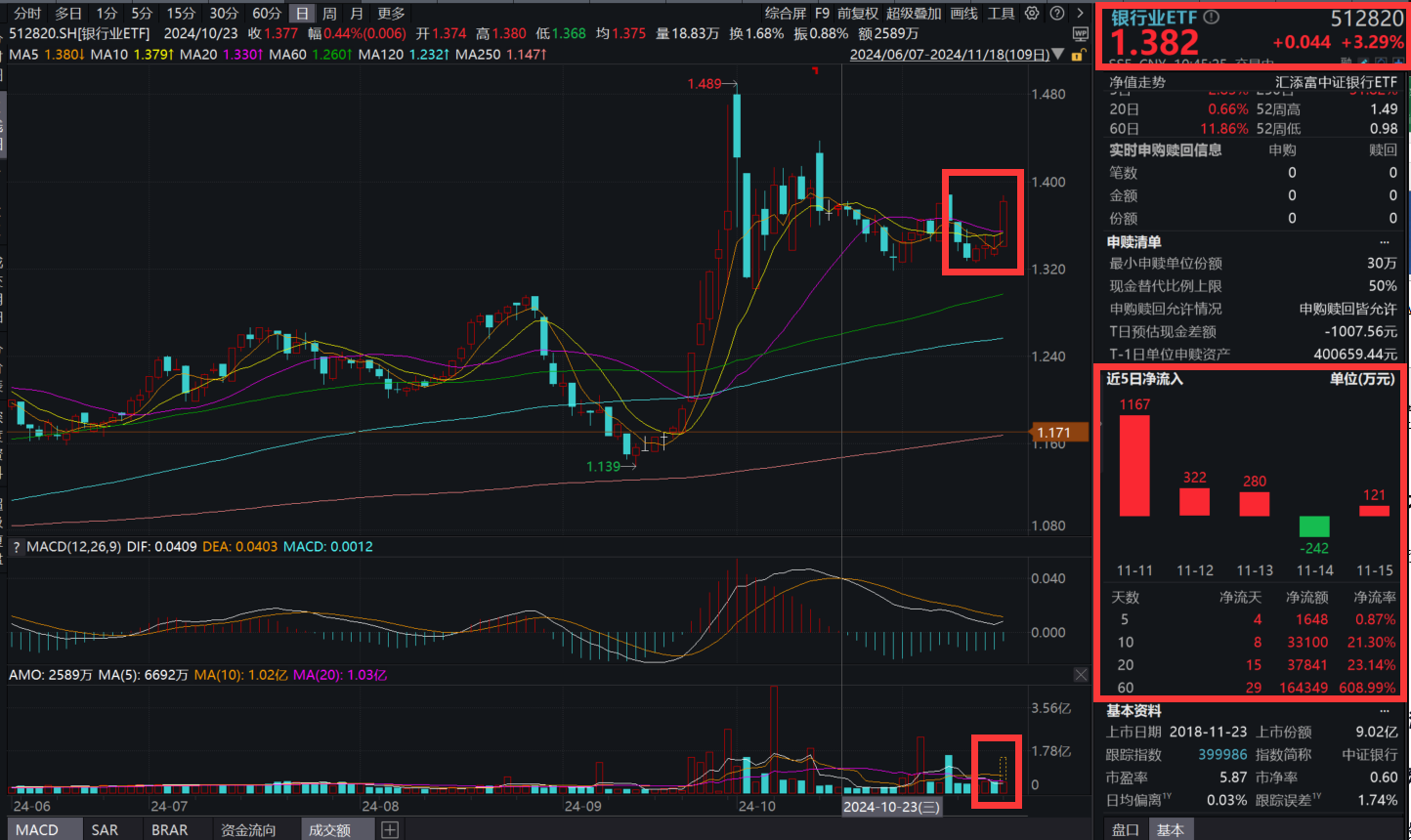Image resolution: width=1411 pixels, height=840 pixels.
Task: Click the 11-11 net inflow bar 1167
Action: tap(1134, 465)
